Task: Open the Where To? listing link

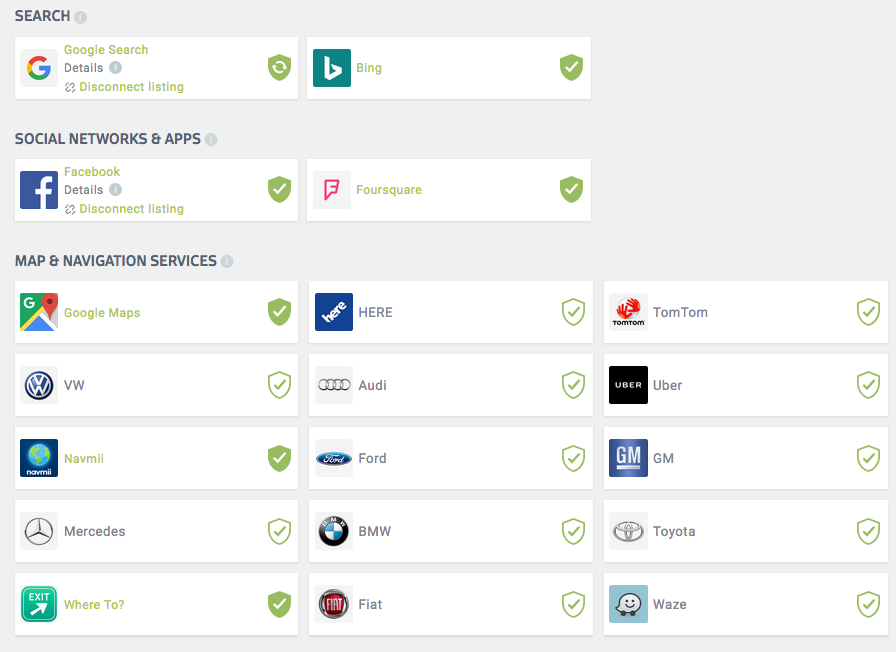Action: click(94, 605)
